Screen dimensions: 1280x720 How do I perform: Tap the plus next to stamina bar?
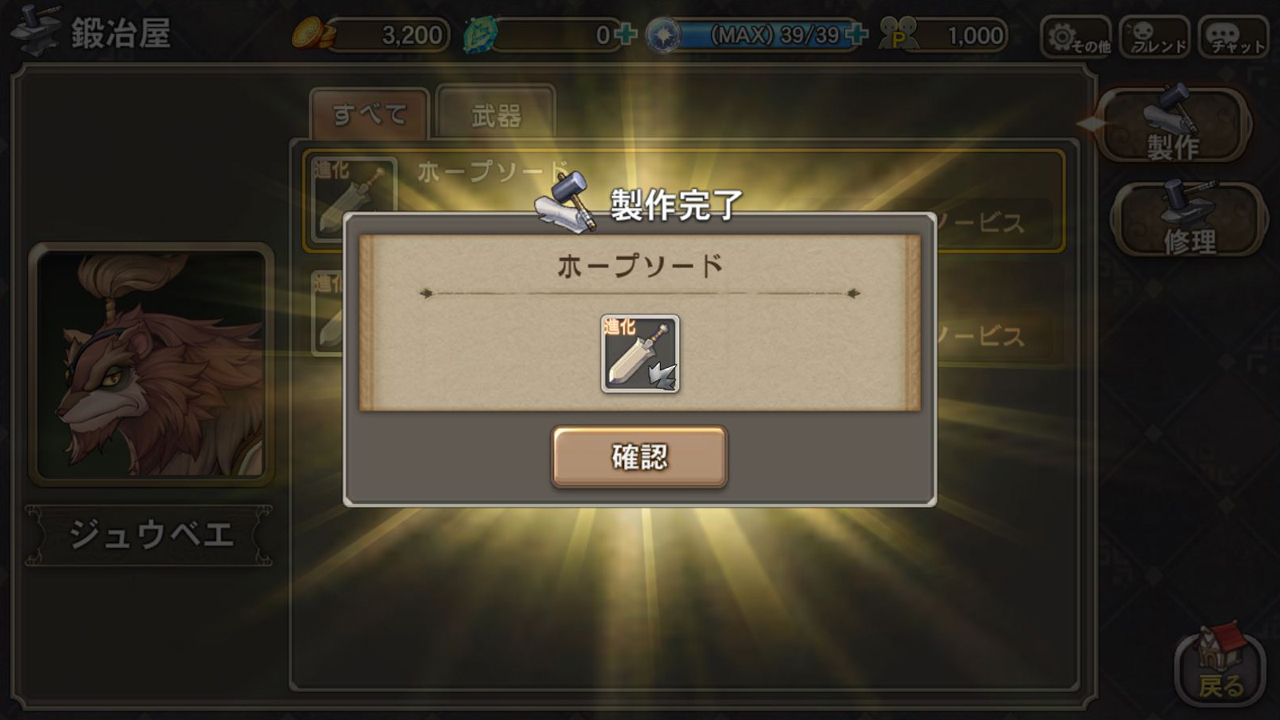[x=855, y=36]
